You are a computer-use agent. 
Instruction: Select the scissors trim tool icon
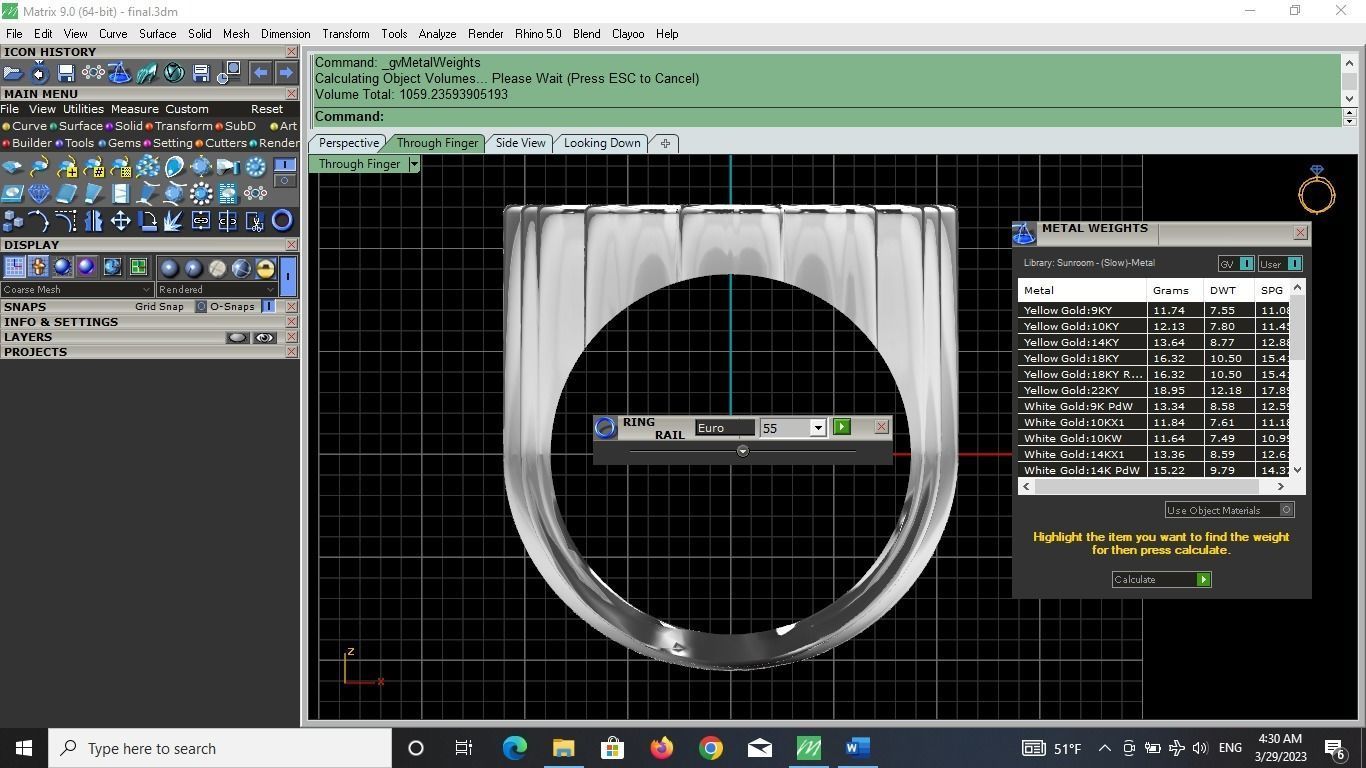(255, 220)
